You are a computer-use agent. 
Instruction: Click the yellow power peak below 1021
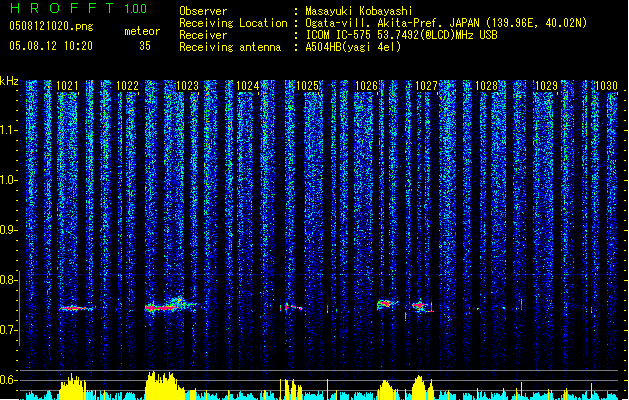(x=73, y=387)
